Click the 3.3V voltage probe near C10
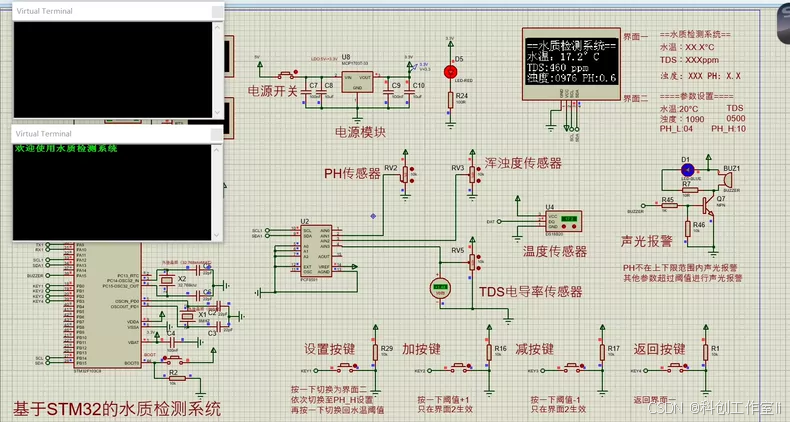 (417, 66)
